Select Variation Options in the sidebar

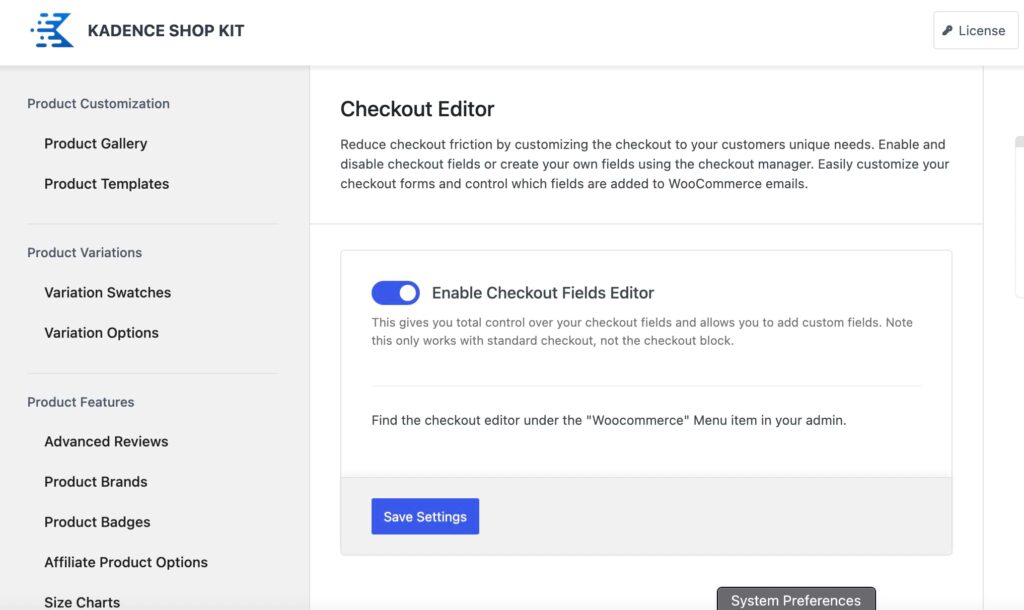tap(102, 332)
